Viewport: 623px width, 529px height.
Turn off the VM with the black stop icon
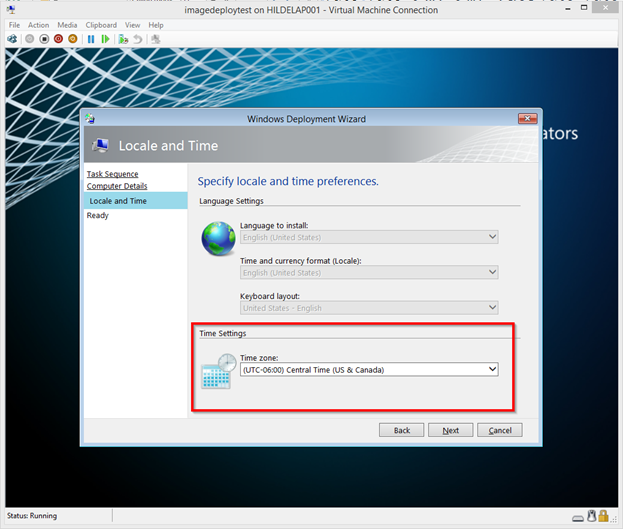tap(44, 39)
